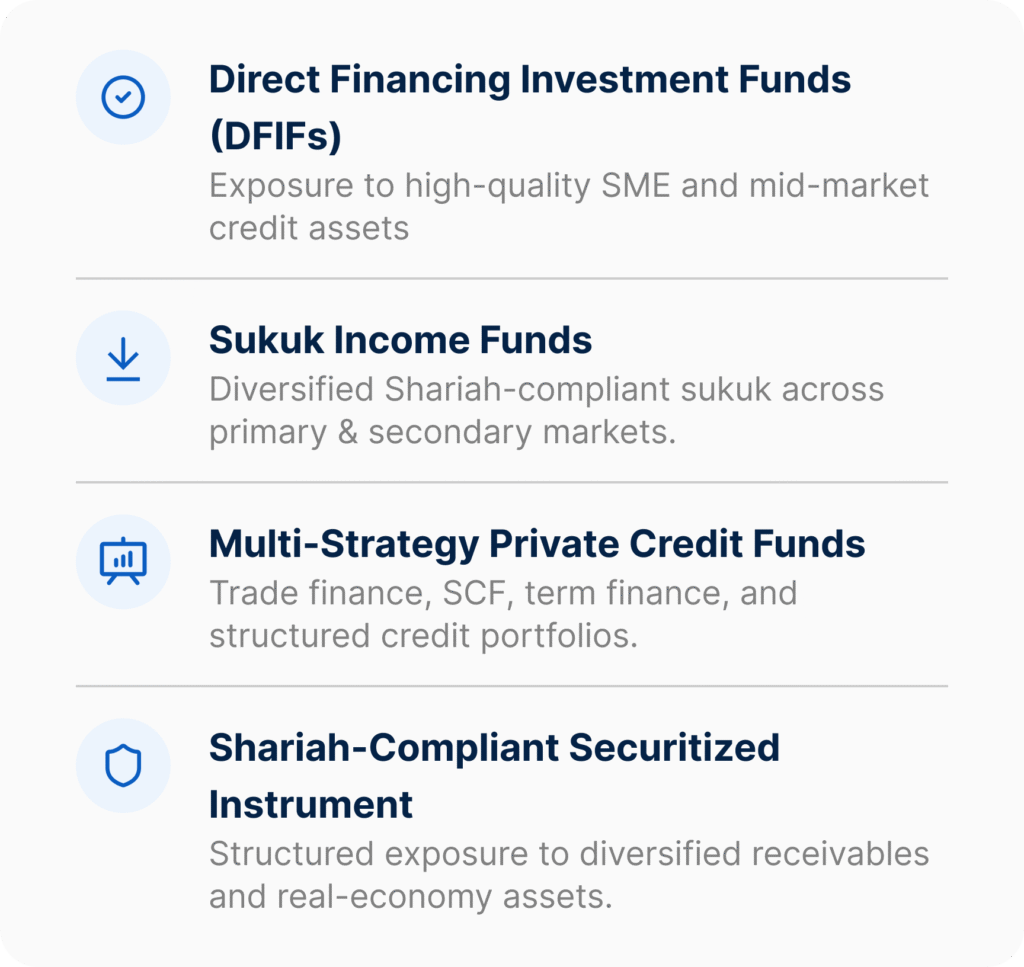Click divider line above Shariah-Compliant Securitized section
Viewport: 1024px width, 967px height.
click(512, 686)
